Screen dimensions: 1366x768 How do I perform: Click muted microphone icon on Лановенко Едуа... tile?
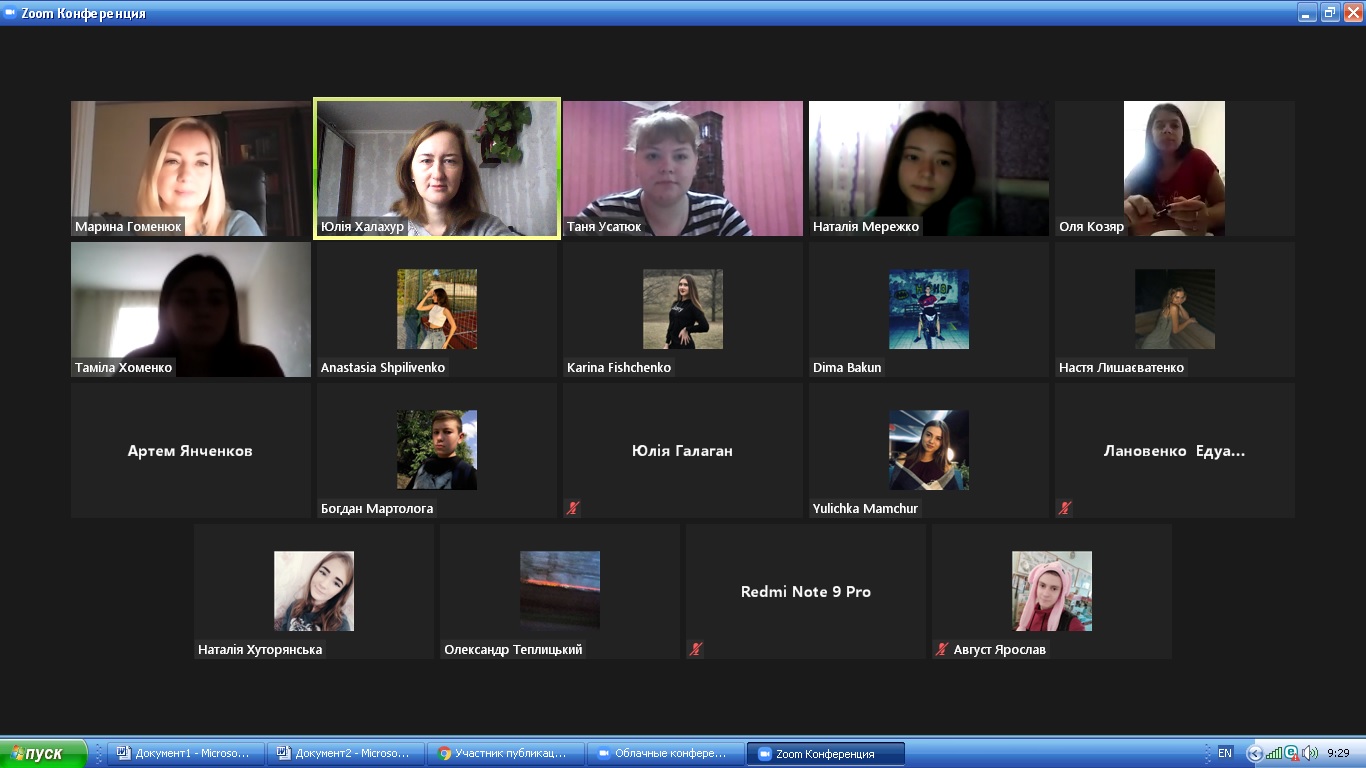click(x=1064, y=508)
